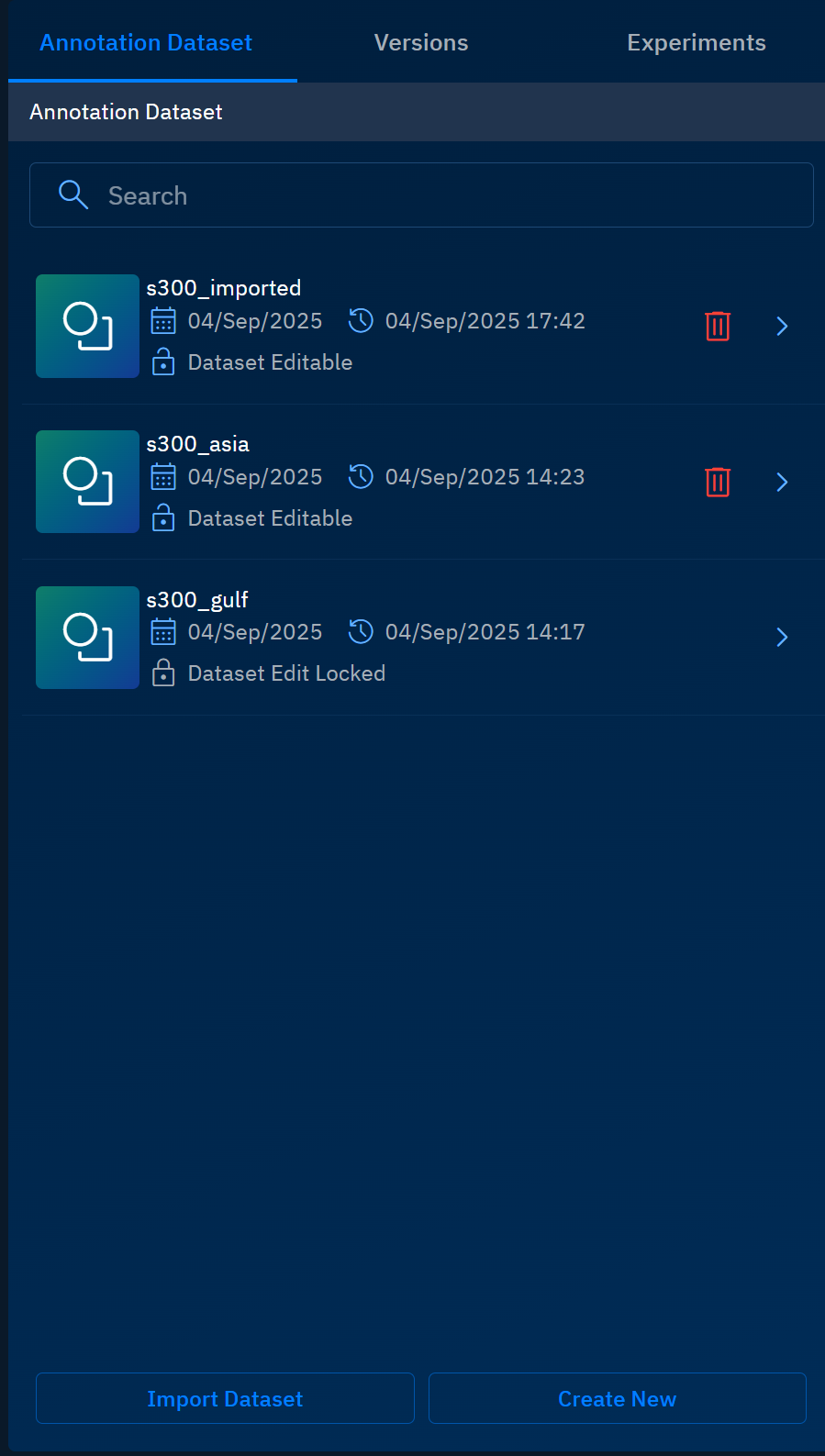Click the trash icon for s300_asia

(717, 482)
